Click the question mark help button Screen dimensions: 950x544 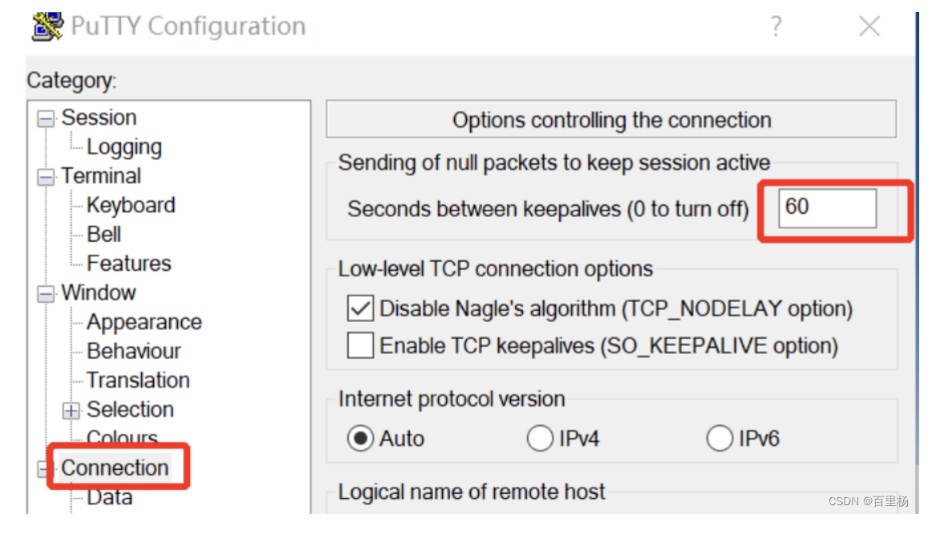click(776, 27)
